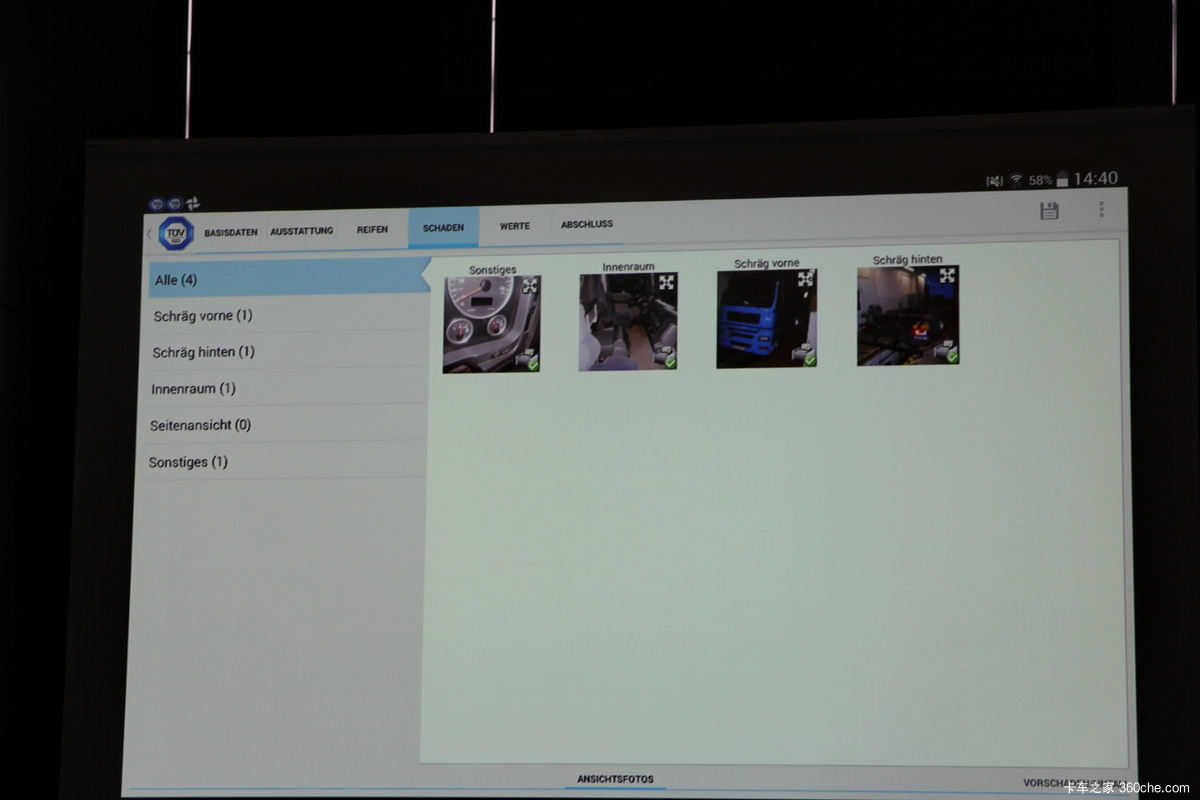The width and height of the screenshot is (1200, 800).
Task: Tap the TÜV logo home icon
Action: pos(176,232)
